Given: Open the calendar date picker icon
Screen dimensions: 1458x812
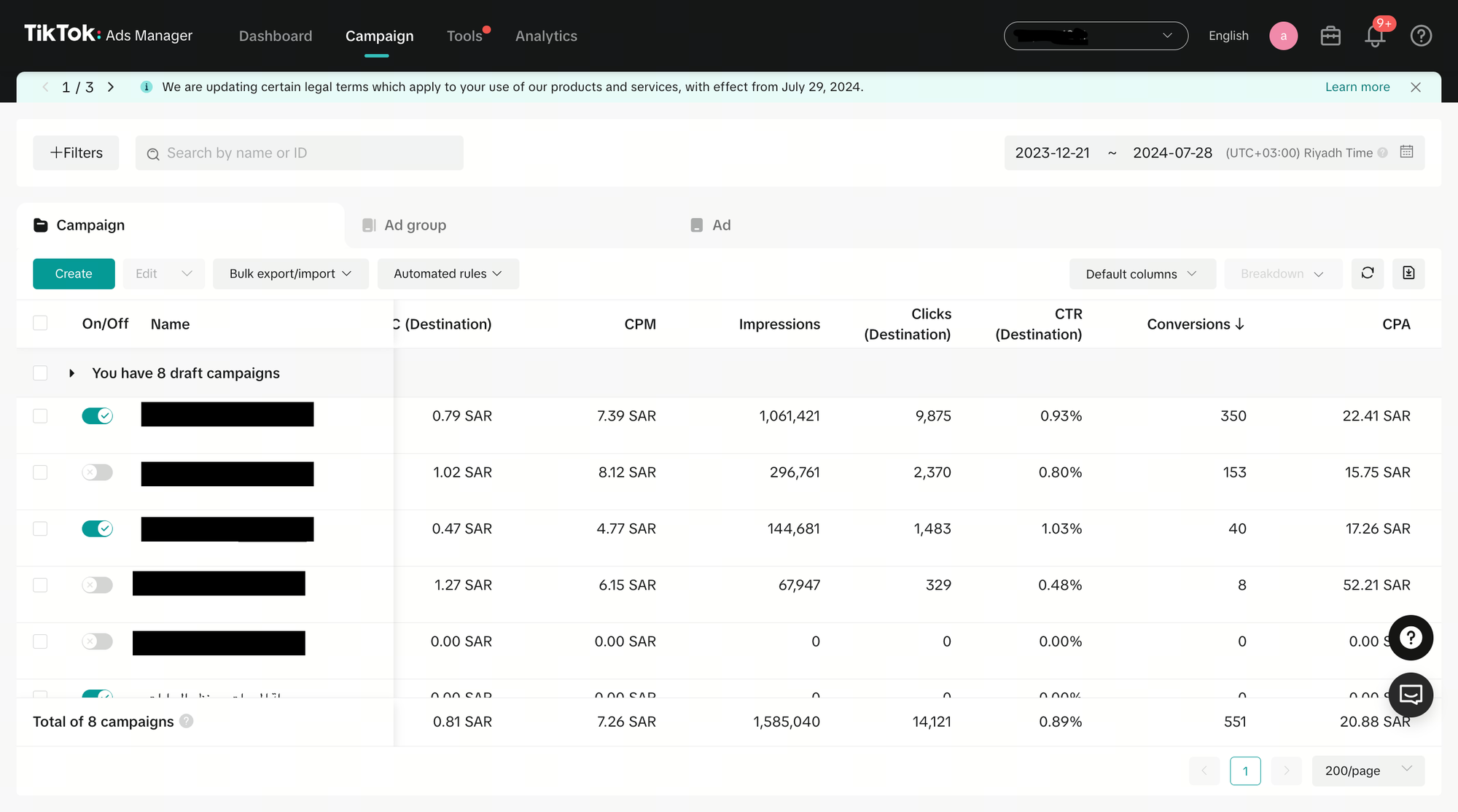Looking at the screenshot, I should [x=1406, y=152].
